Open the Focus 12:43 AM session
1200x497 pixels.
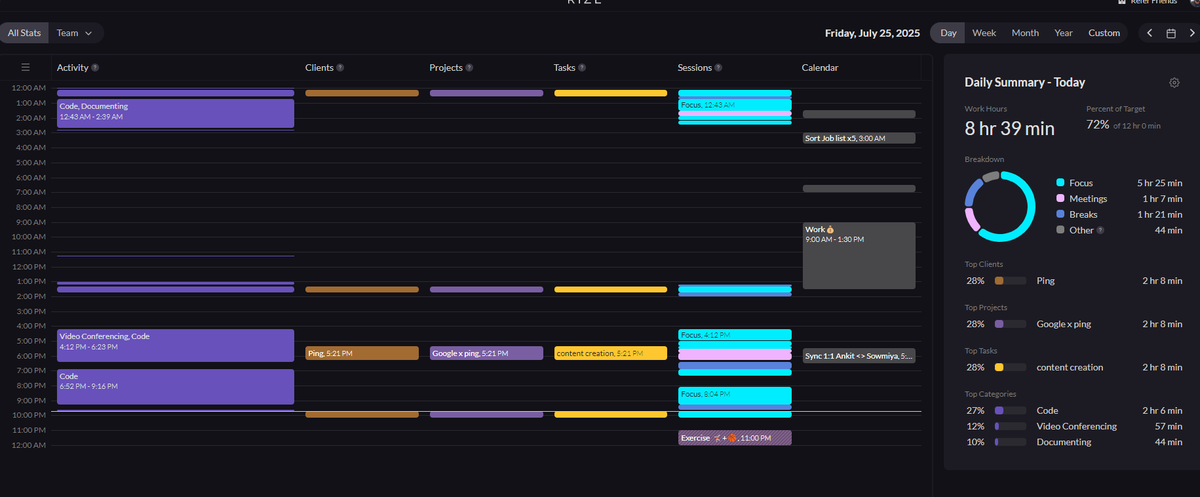[734, 105]
